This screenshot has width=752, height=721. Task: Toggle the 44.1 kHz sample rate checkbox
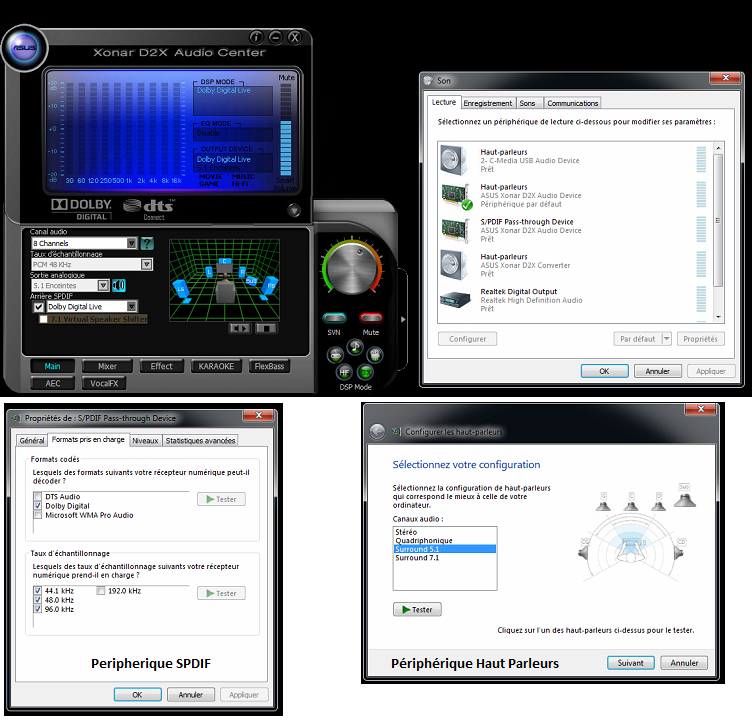[x=37, y=591]
